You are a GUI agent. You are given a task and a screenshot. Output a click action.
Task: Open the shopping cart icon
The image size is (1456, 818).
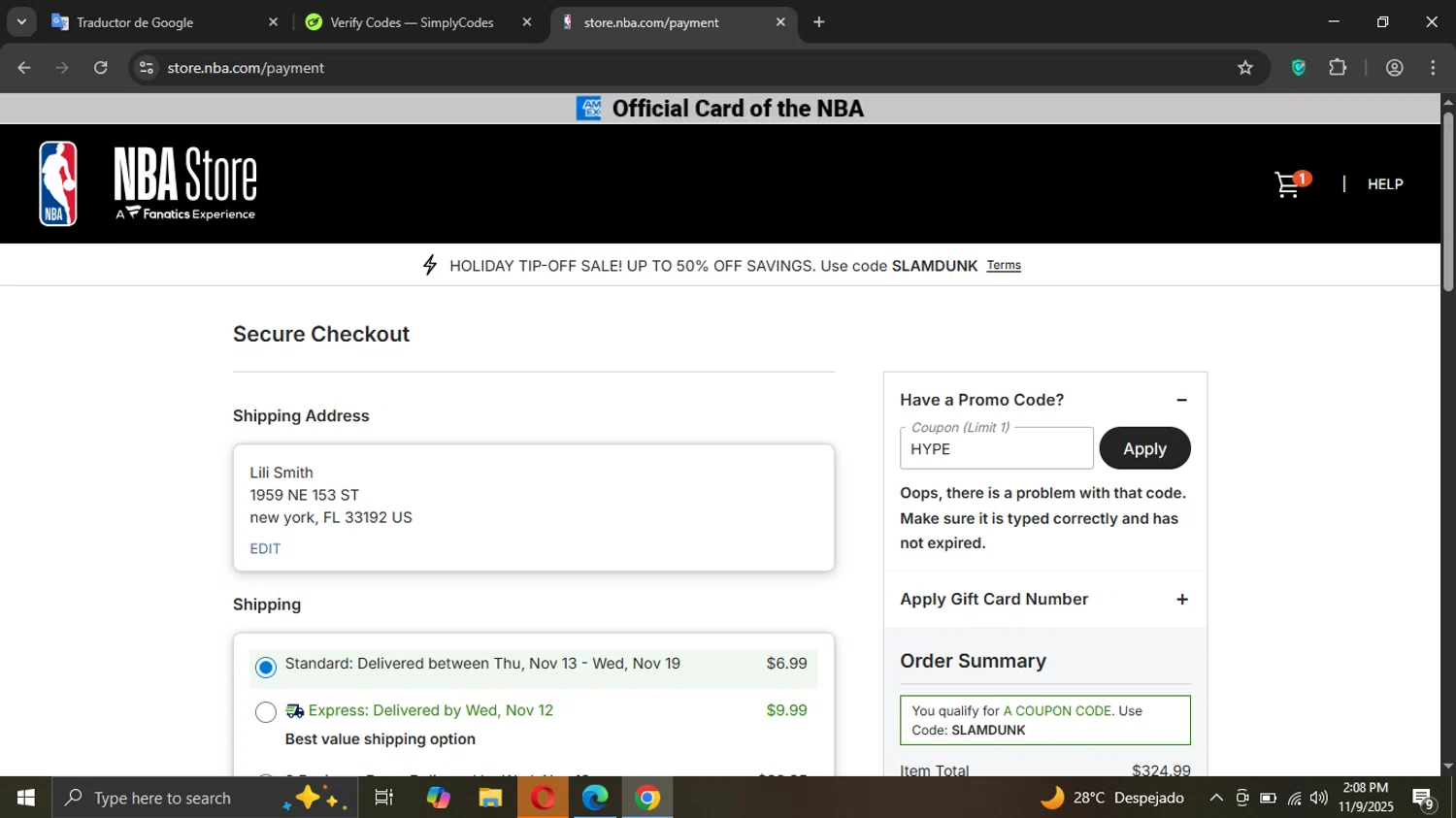tap(1290, 183)
